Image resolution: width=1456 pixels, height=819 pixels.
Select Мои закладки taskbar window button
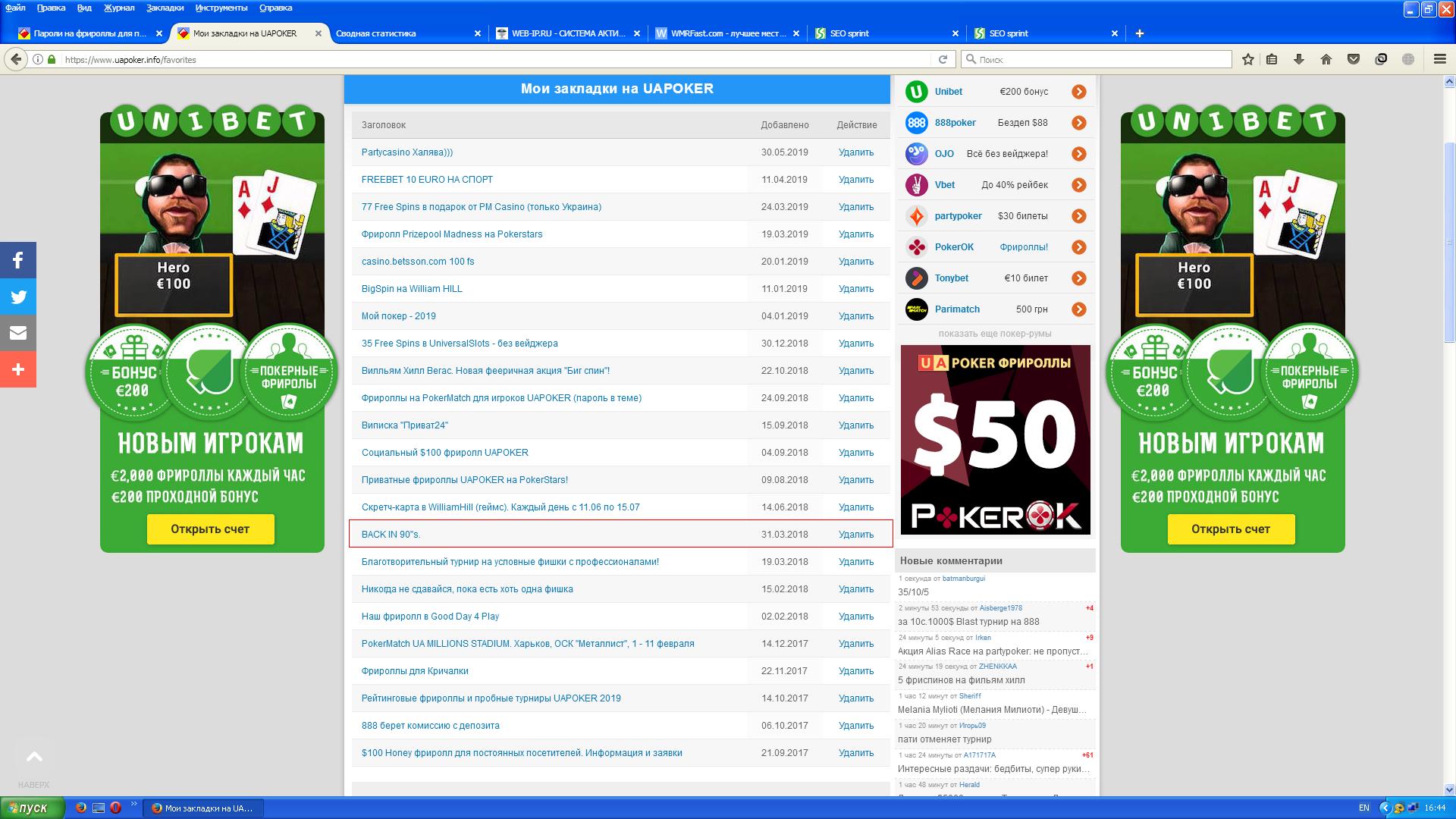pos(202,808)
